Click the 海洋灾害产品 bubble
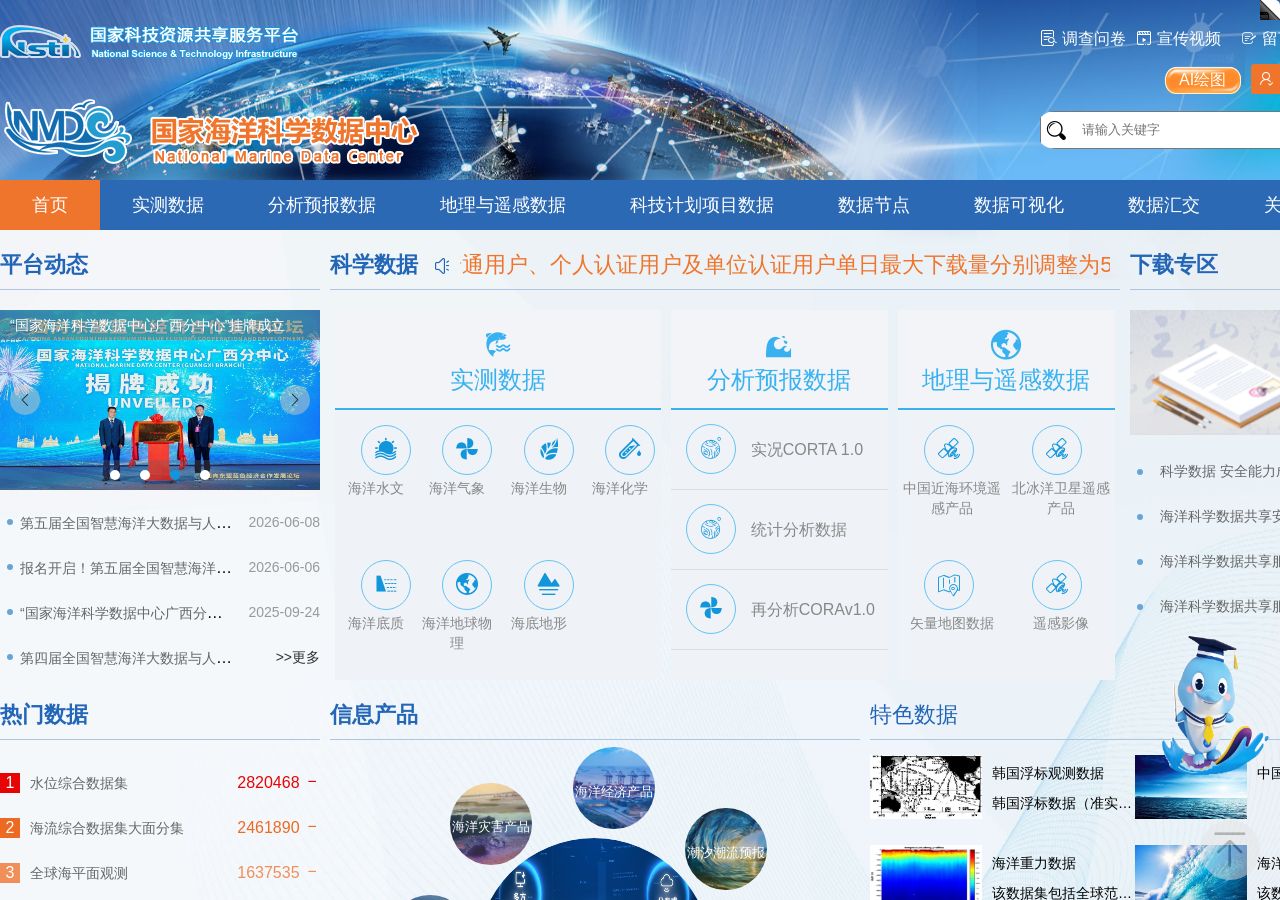Image resolution: width=1280 pixels, height=900 pixels. [x=491, y=824]
